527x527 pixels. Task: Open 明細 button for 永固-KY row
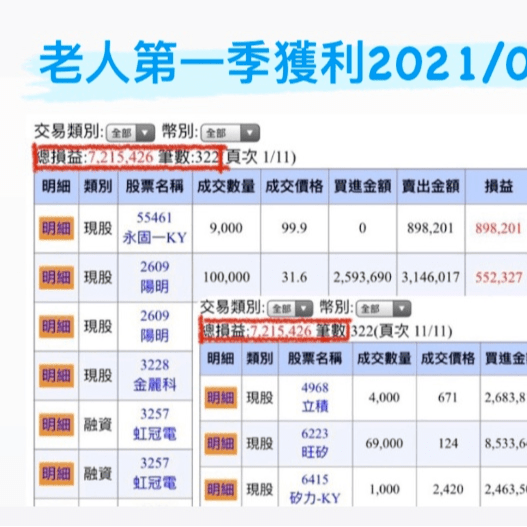pos(56,229)
